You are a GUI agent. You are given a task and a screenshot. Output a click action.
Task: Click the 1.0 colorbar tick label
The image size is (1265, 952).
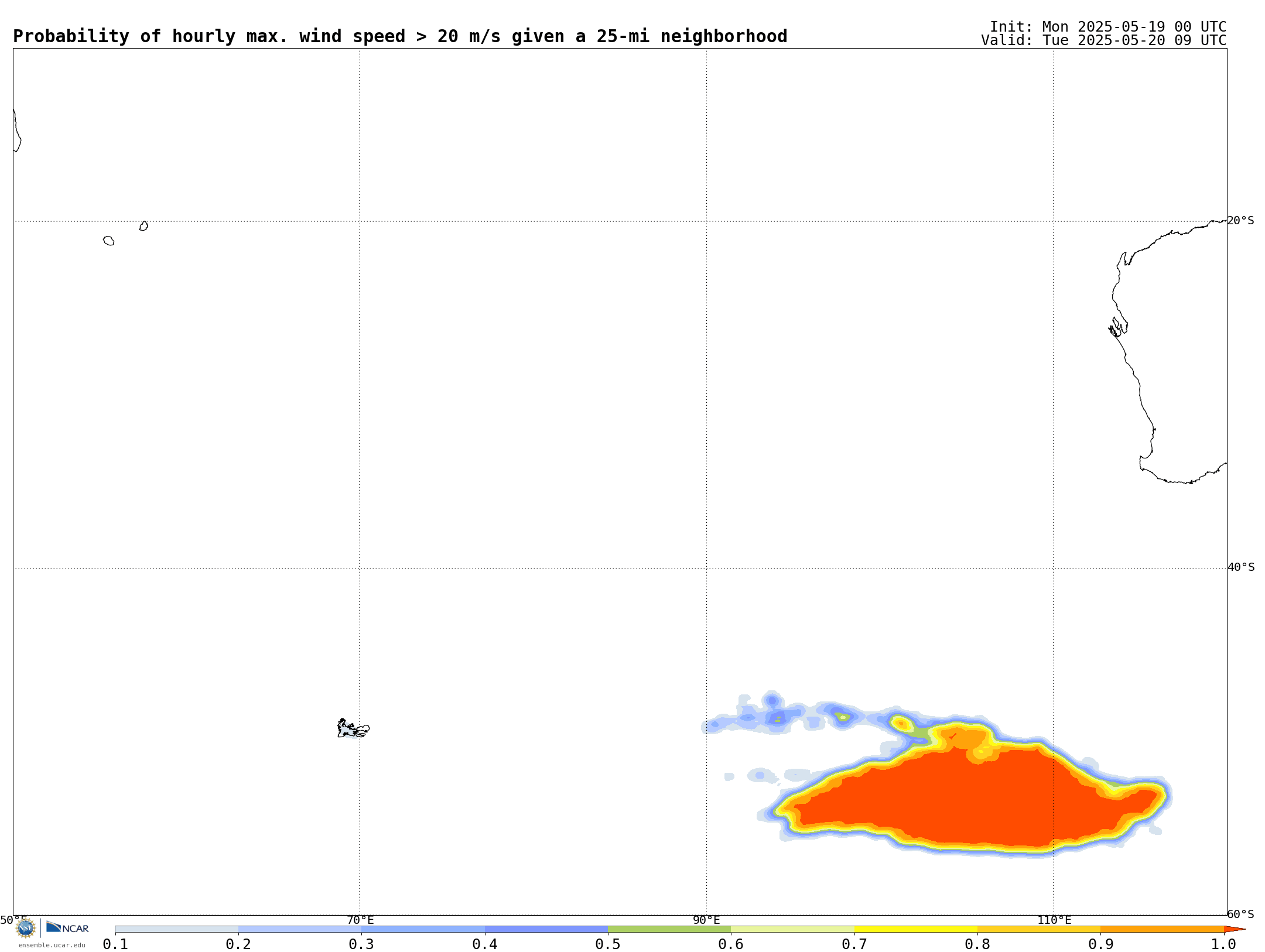(x=1224, y=944)
